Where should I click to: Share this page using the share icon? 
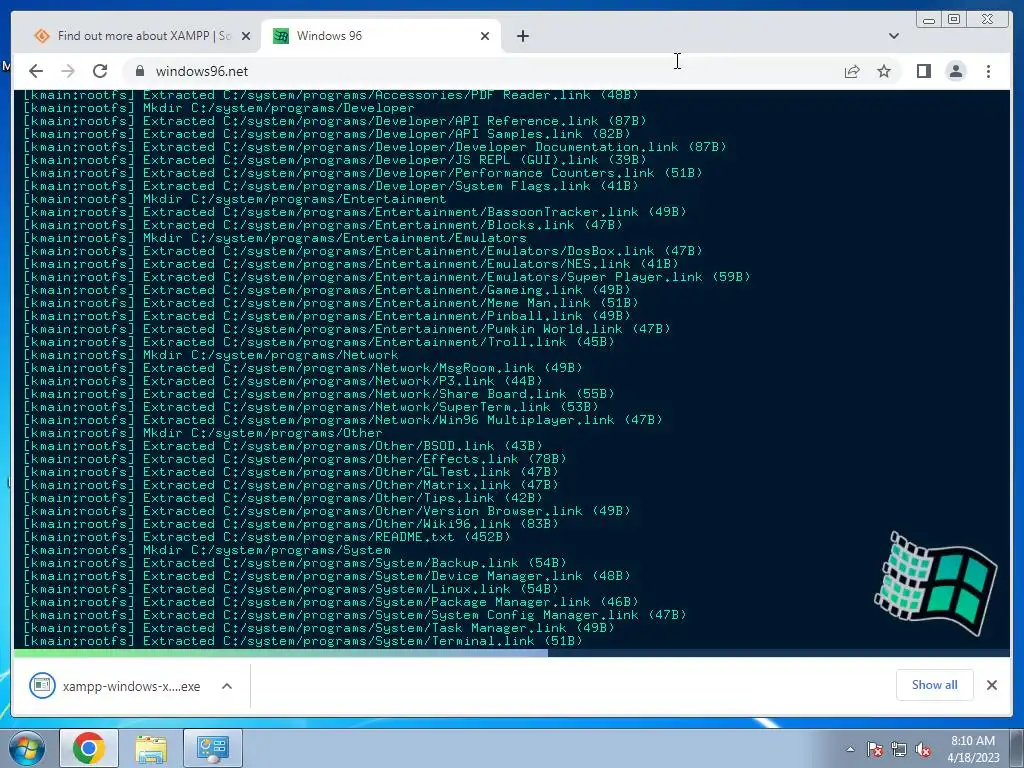(x=852, y=71)
